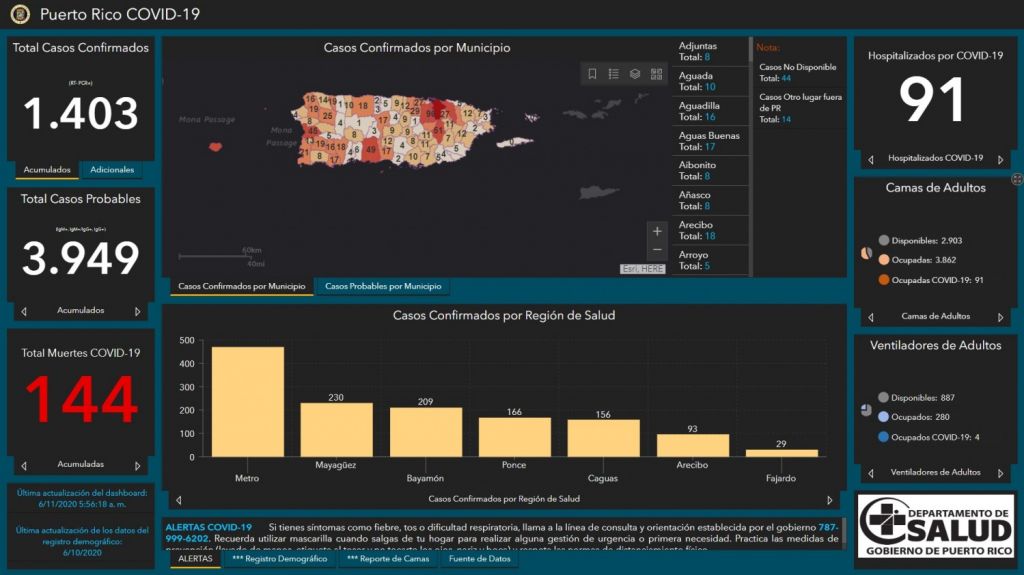Zoom in on the map
Image resolution: width=1024 pixels, height=575 pixels.
coord(657,231)
